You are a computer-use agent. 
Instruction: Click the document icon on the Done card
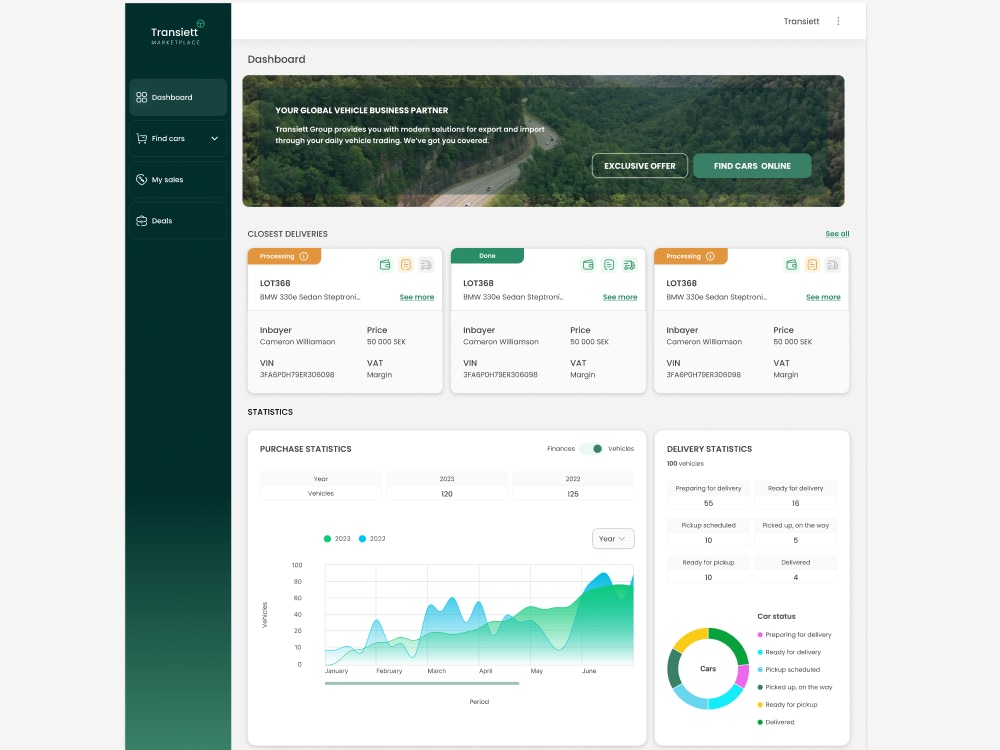[x=609, y=265]
